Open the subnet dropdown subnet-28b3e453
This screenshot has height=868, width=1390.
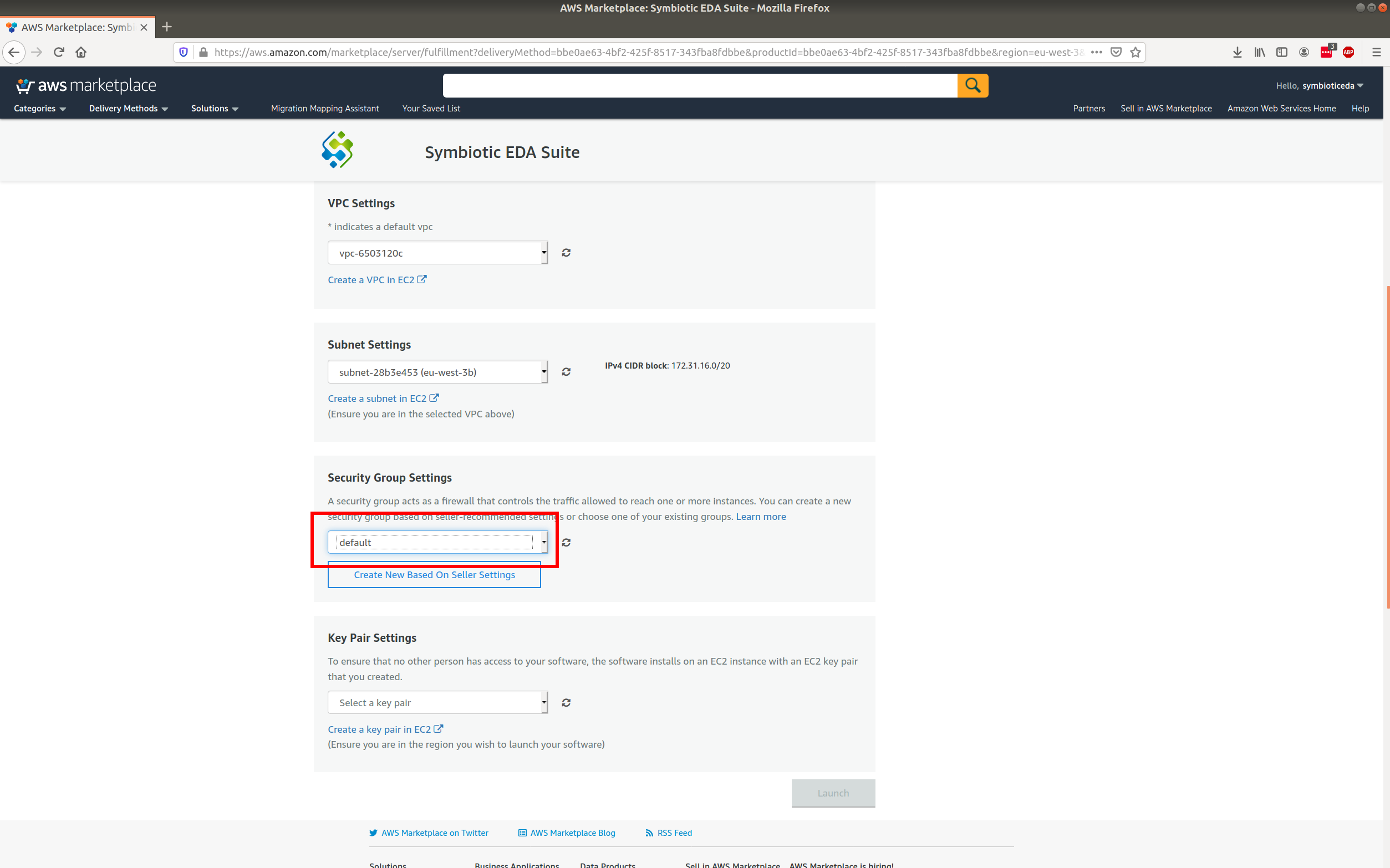[x=437, y=372]
